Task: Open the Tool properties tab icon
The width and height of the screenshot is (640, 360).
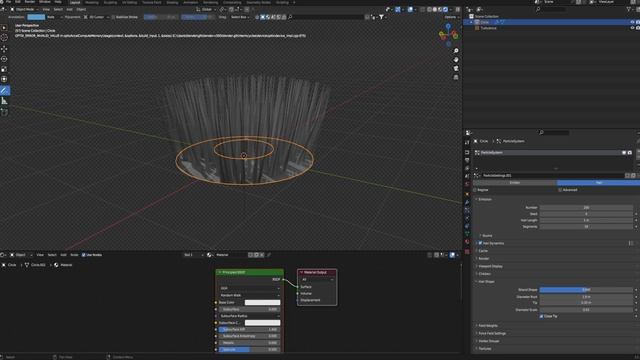Action: pyautogui.click(x=467, y=142)
